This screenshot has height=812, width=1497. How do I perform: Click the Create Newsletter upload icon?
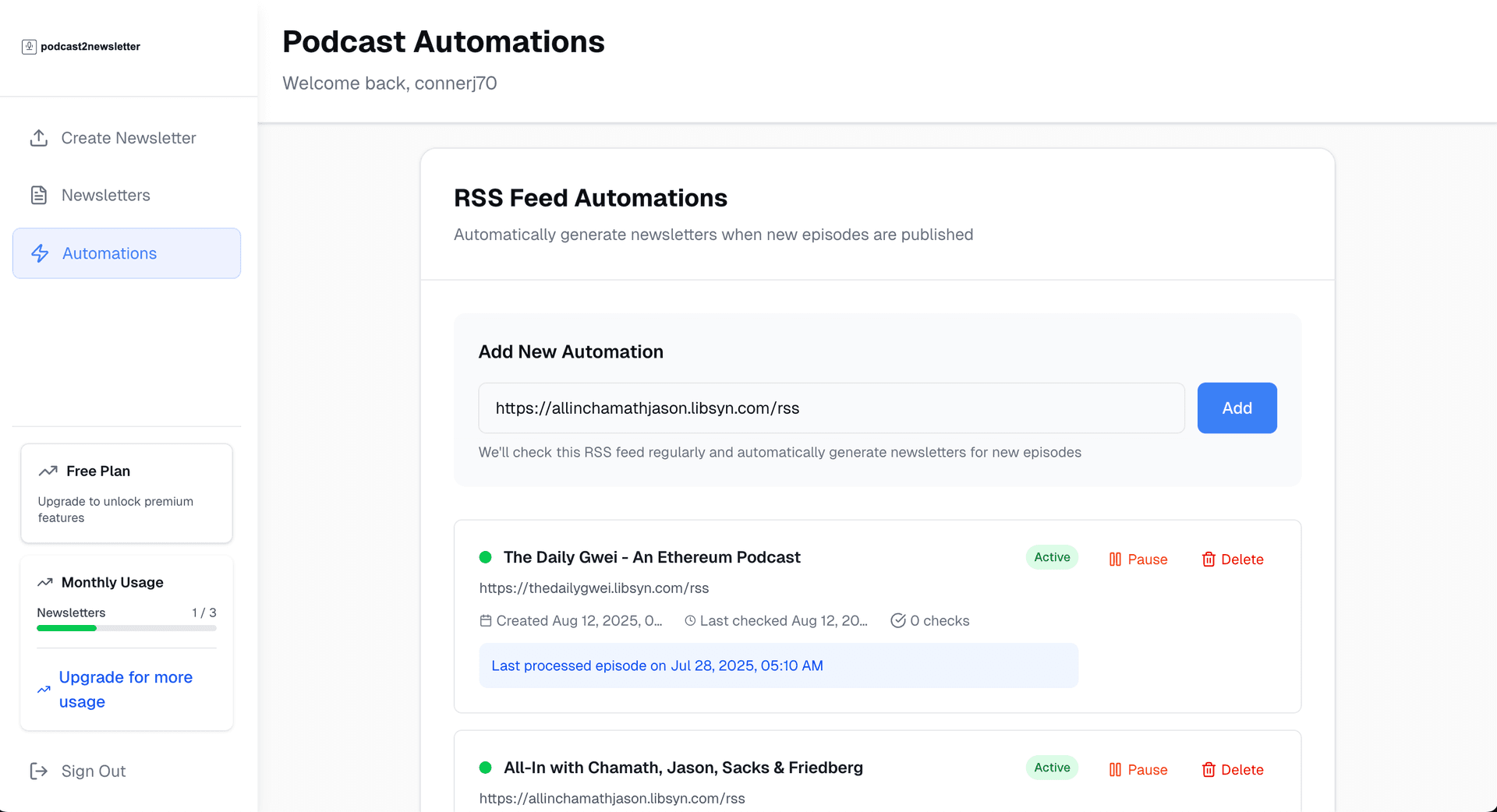point(39,138)
